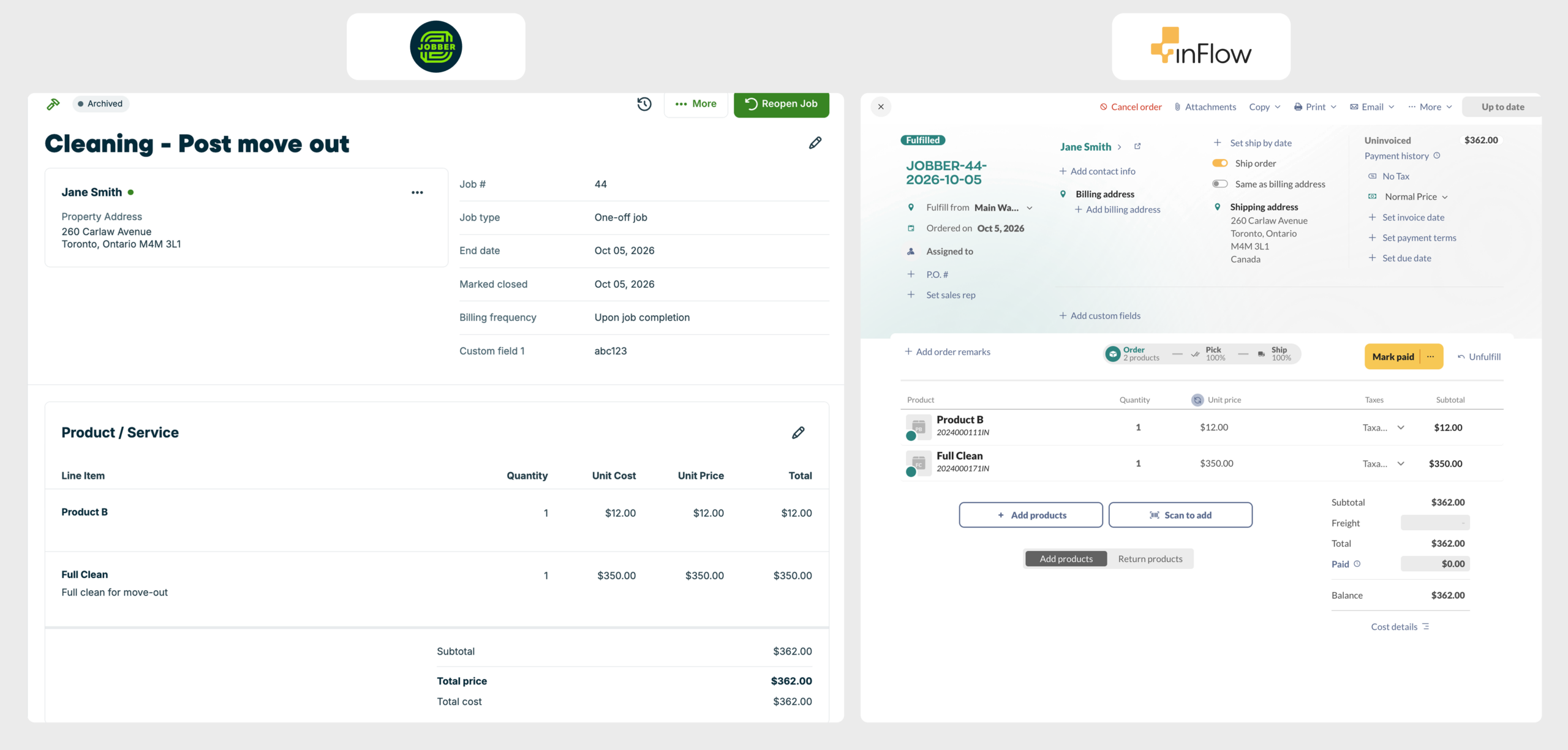1568x750 pixels.
Task: Click Product B thumbnail in inFlow
Action: pos(918,426)
